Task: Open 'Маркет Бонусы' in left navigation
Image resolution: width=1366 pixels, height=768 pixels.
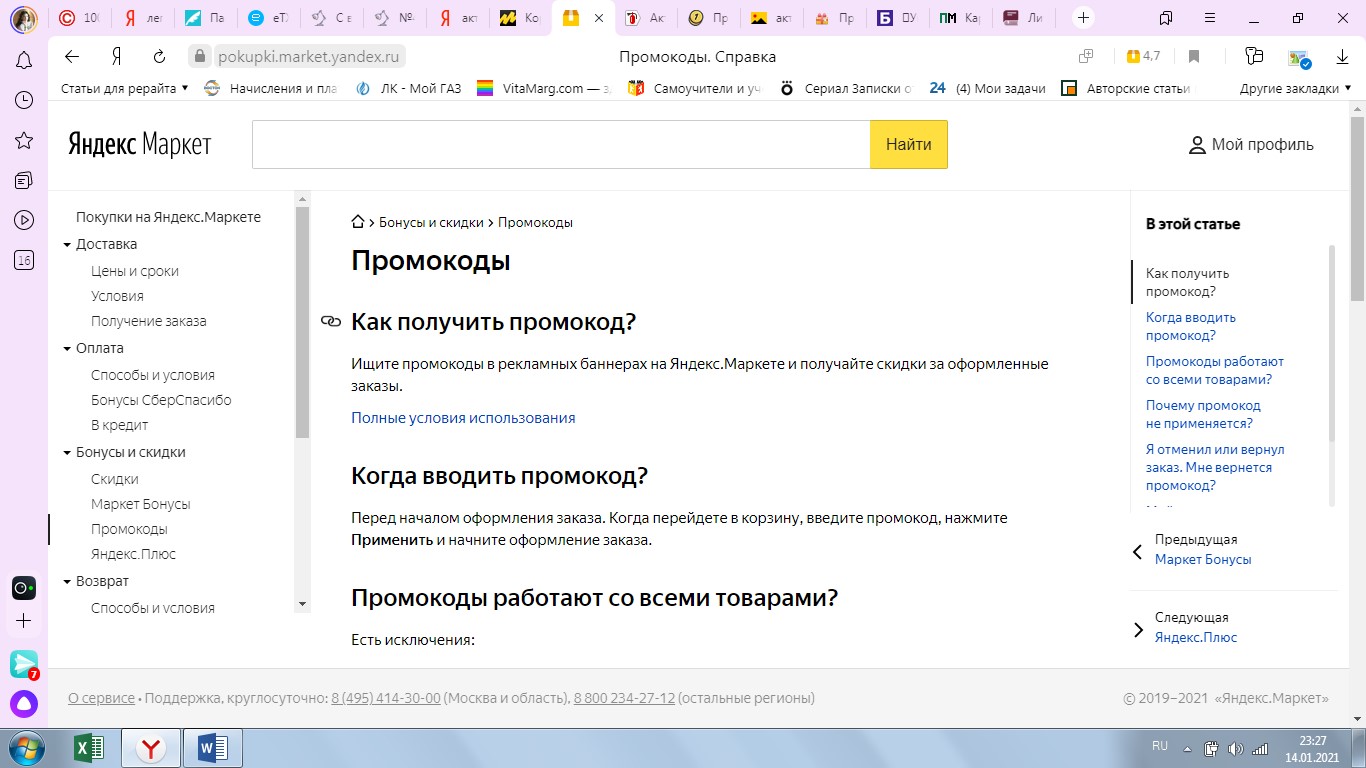Action: click(x=140, y=504)
